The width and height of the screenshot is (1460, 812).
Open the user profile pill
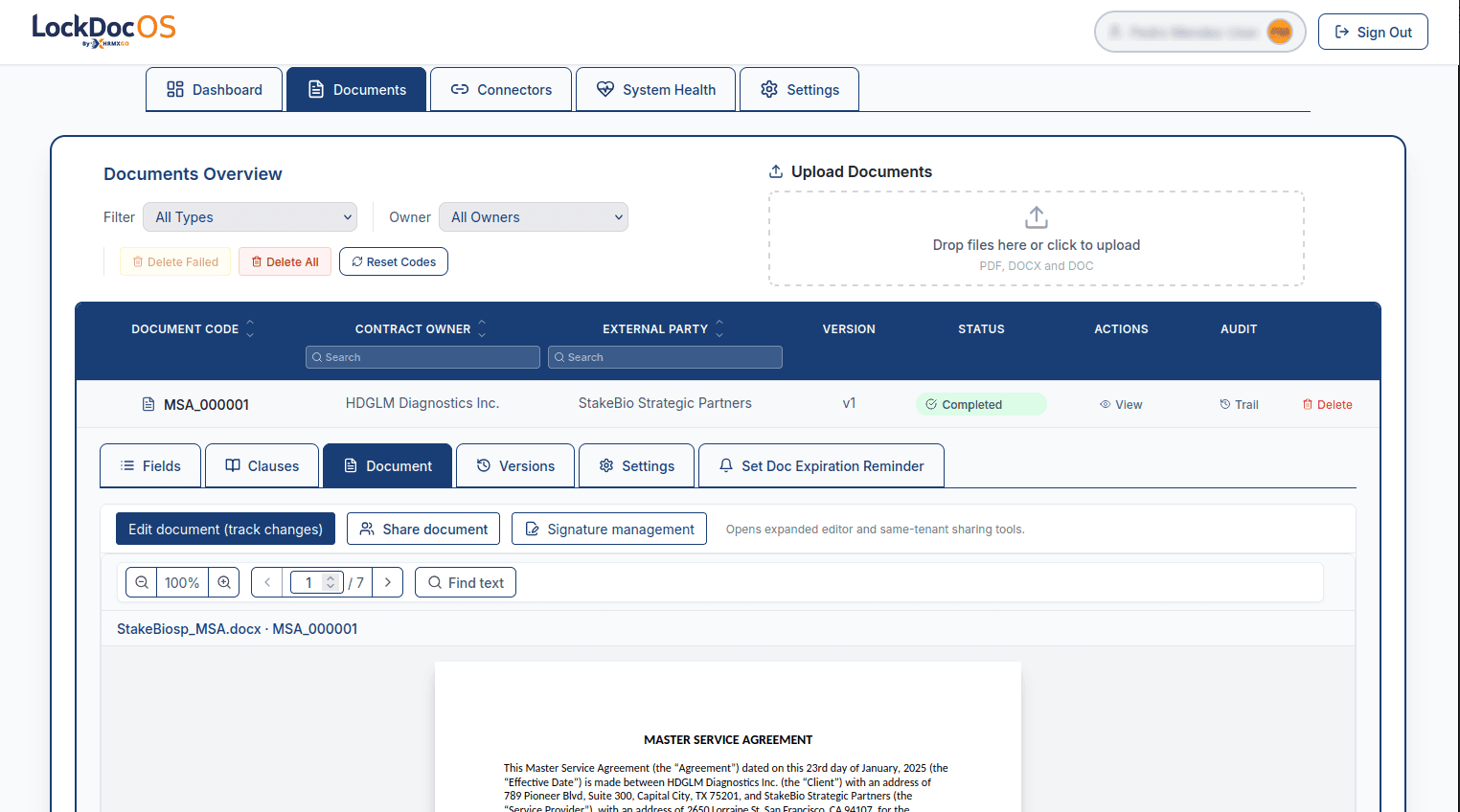tap(1199, 32)
